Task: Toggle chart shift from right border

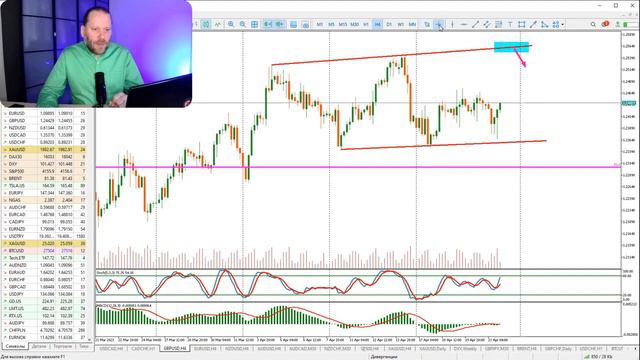Action: coord(280,24)
